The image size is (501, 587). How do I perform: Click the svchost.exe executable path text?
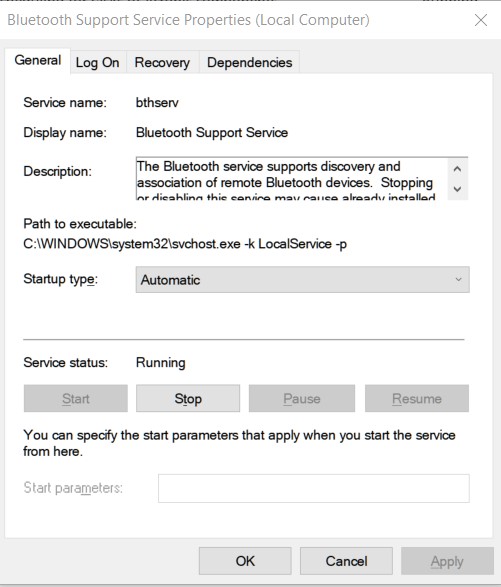(185, 244)
